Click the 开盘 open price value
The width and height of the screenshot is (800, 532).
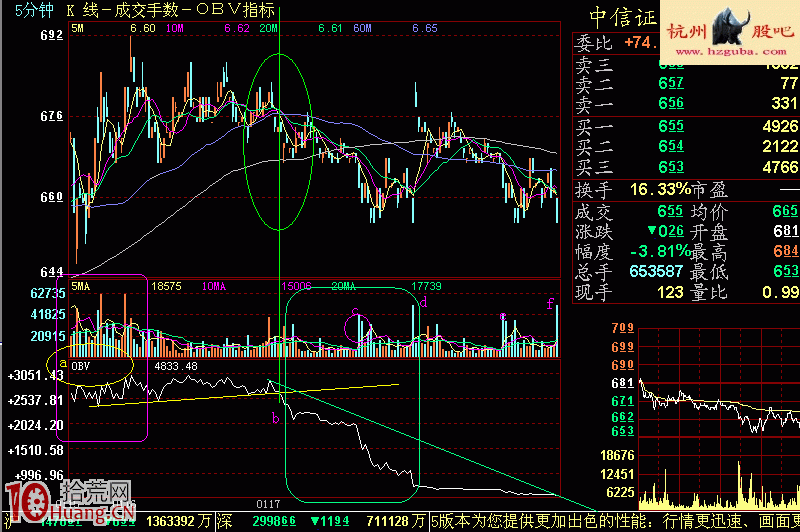point(786,232)
